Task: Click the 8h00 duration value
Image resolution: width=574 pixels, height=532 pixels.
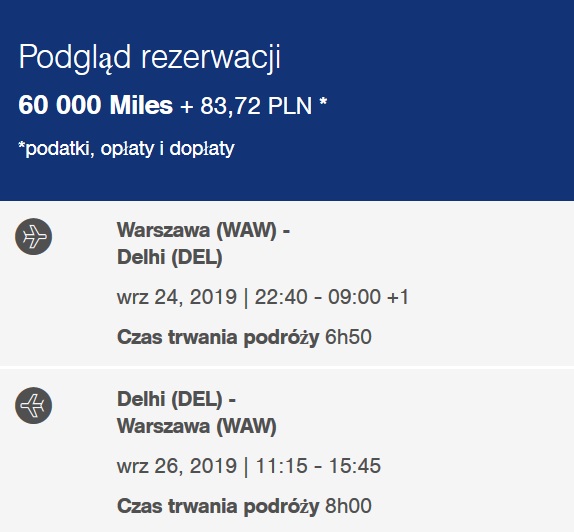Action: (x=348, y=506)
